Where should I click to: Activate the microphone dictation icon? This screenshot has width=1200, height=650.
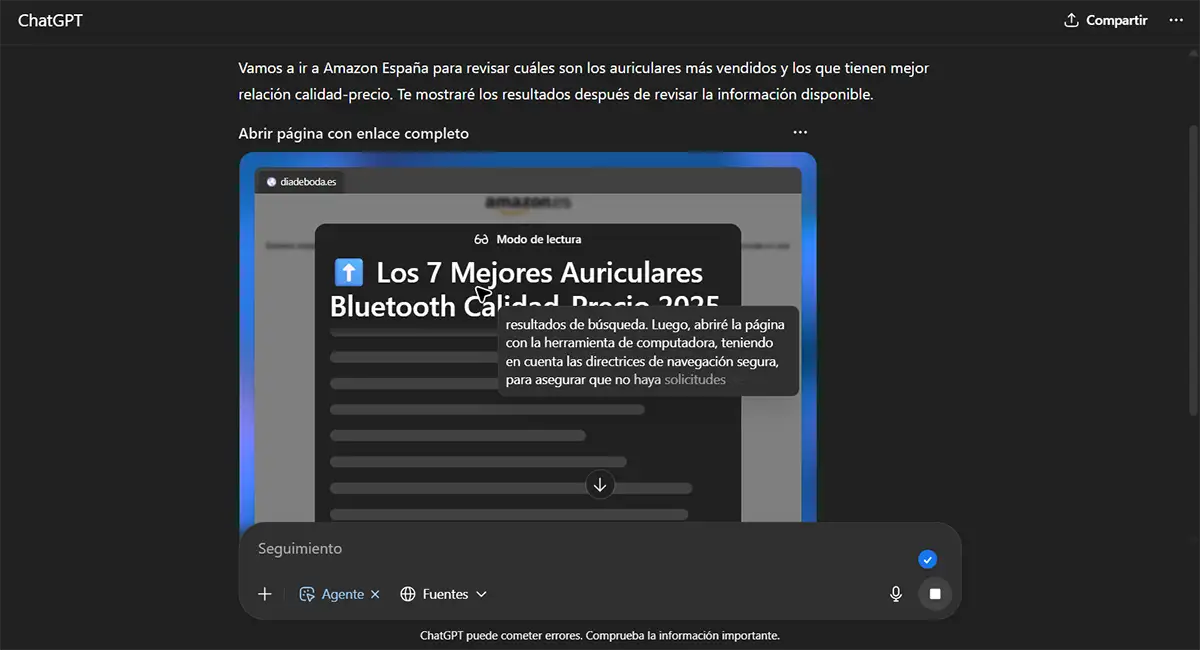(x=896, y=594)
